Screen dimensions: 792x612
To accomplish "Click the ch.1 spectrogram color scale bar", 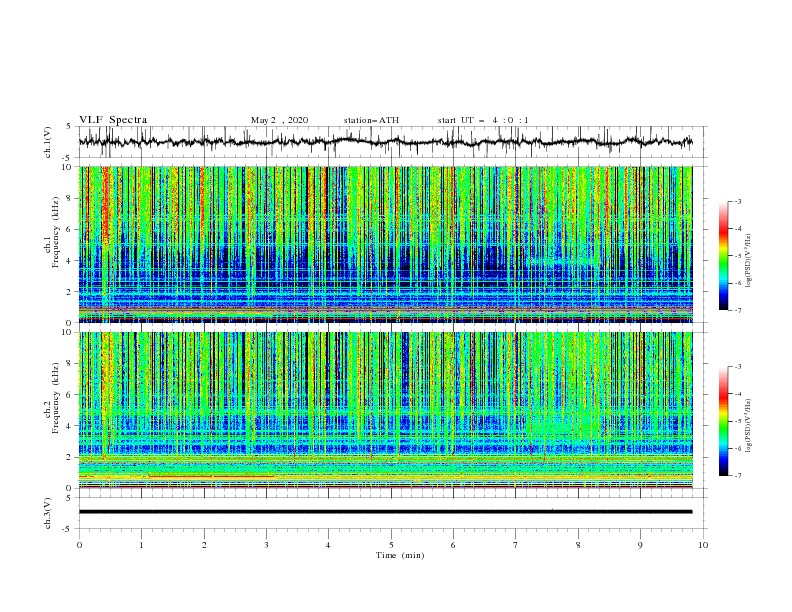I will point(724,256).
